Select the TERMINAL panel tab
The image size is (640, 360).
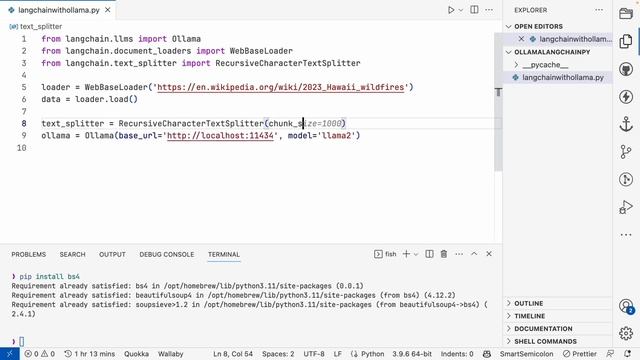pyautogui.click(x=224, y=254)
